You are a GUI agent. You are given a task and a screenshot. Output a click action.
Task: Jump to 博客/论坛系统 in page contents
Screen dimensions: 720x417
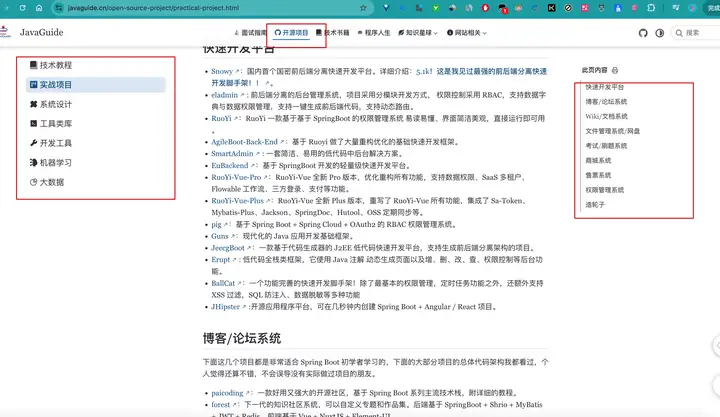point(606,101)
